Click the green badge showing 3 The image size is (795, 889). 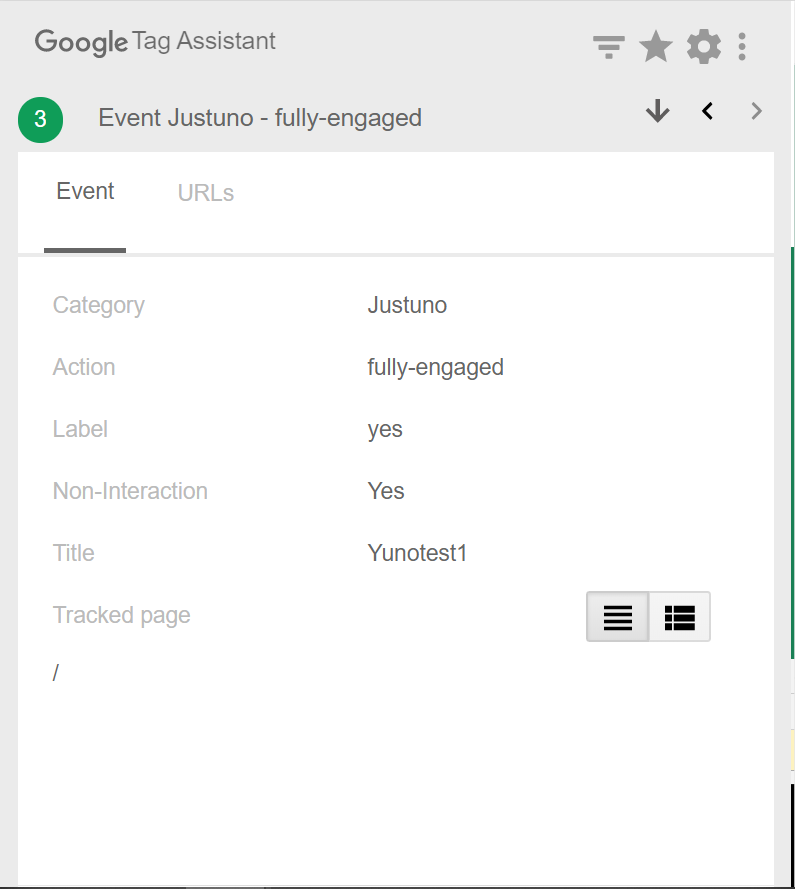pyautogui.click(x=40, y=120)
